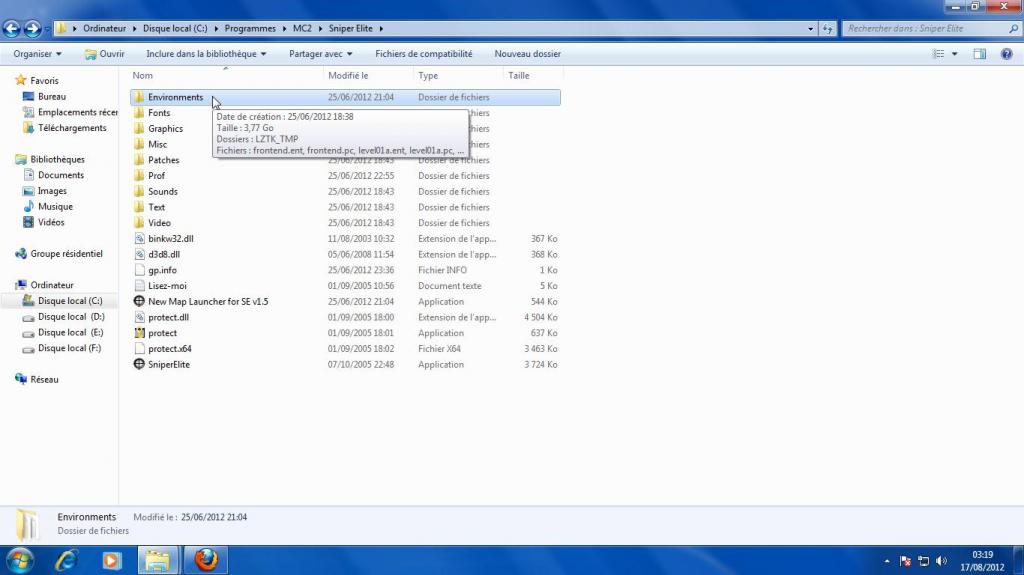Select Téléchargements in the sidebar
The height and width of the screenshot is (575, 1024).
point(72,128)
